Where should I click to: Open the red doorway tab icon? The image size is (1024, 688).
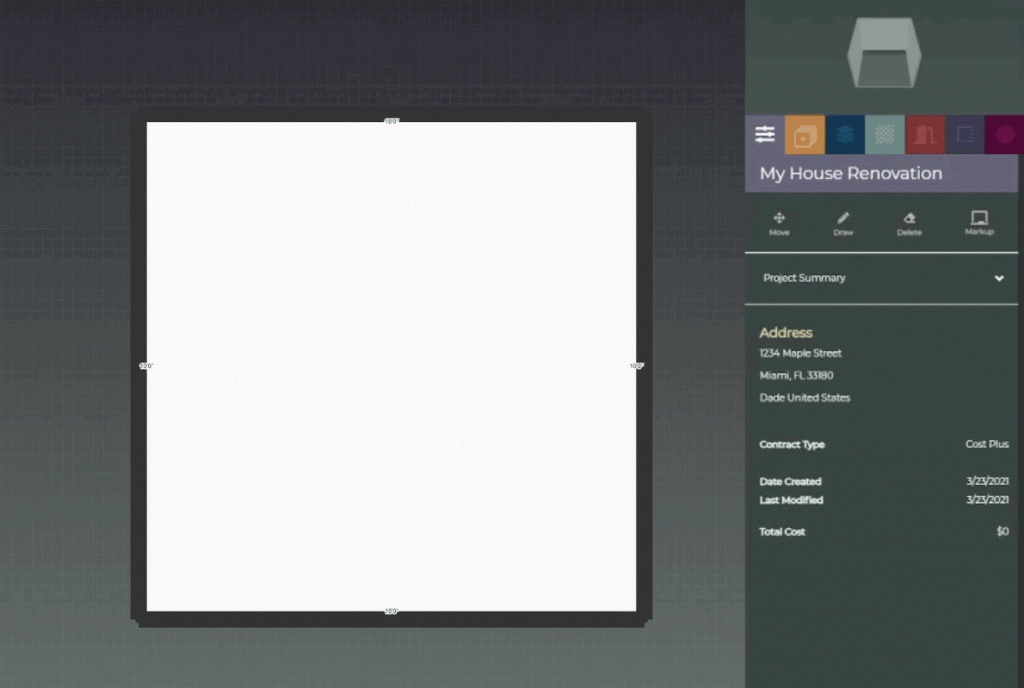(925, 134)
